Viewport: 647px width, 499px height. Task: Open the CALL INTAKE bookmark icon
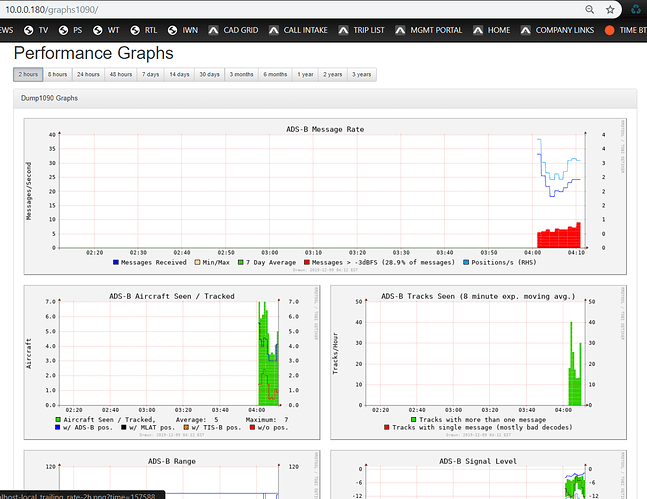point(274,30)
